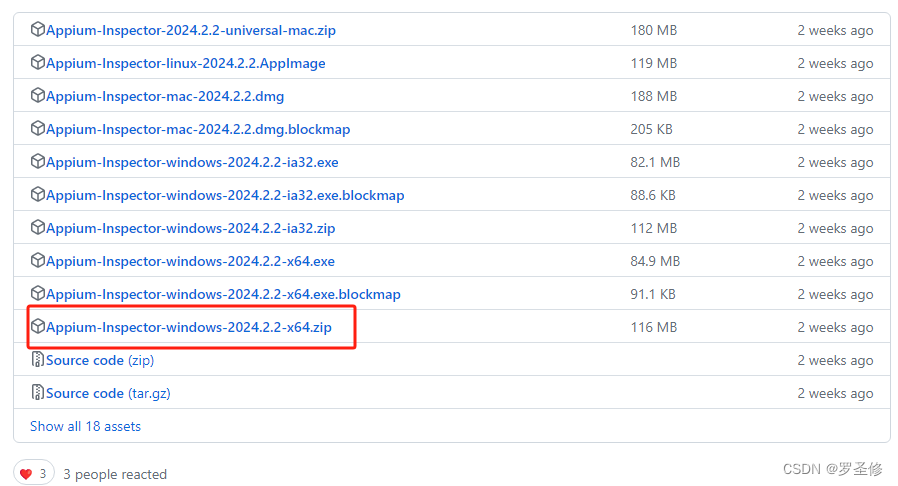Download Source code (tar.gz)
Screen dimensions: 898x486
click(108, 394)
